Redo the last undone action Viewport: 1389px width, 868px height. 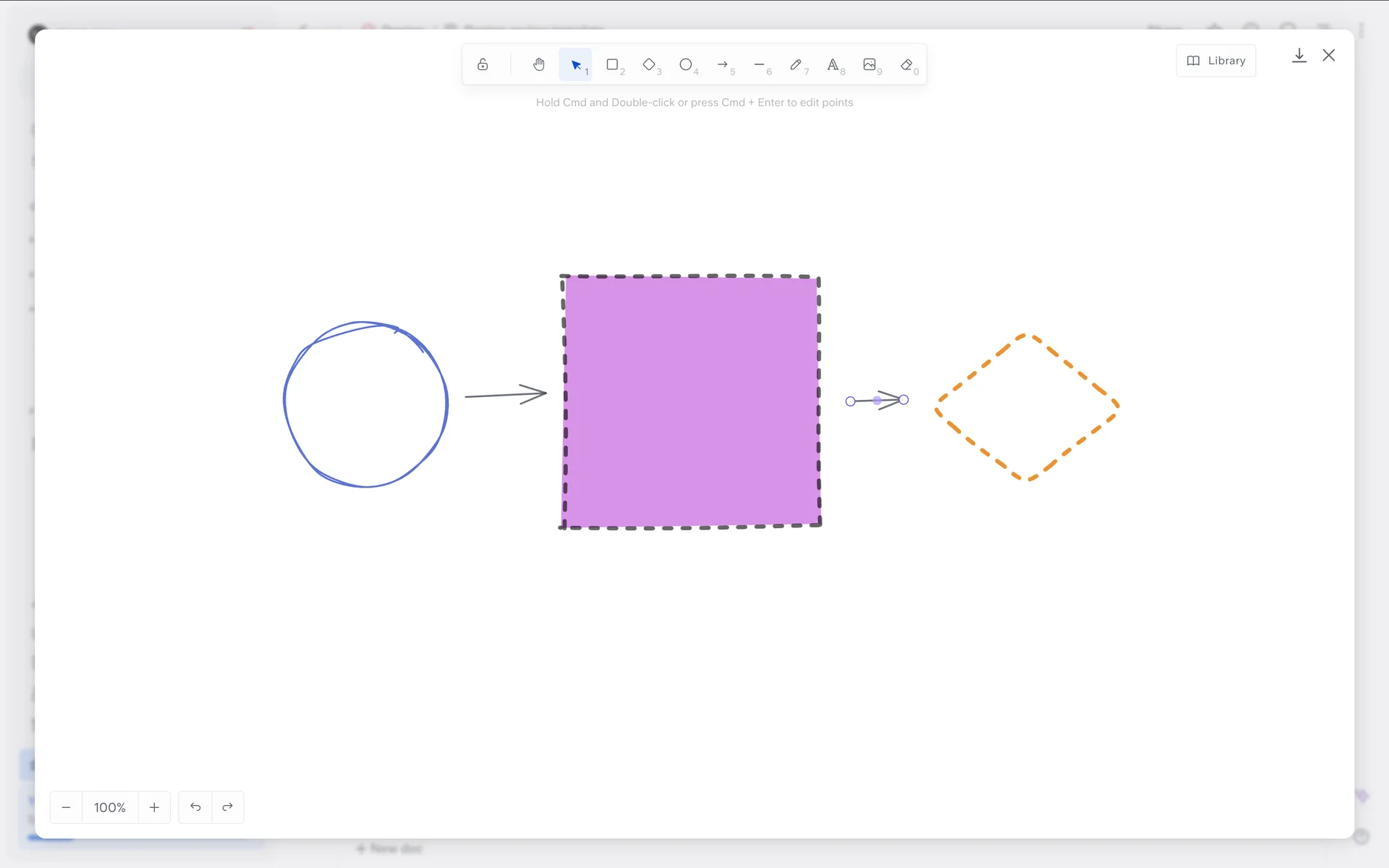click(x=227, y=807)
